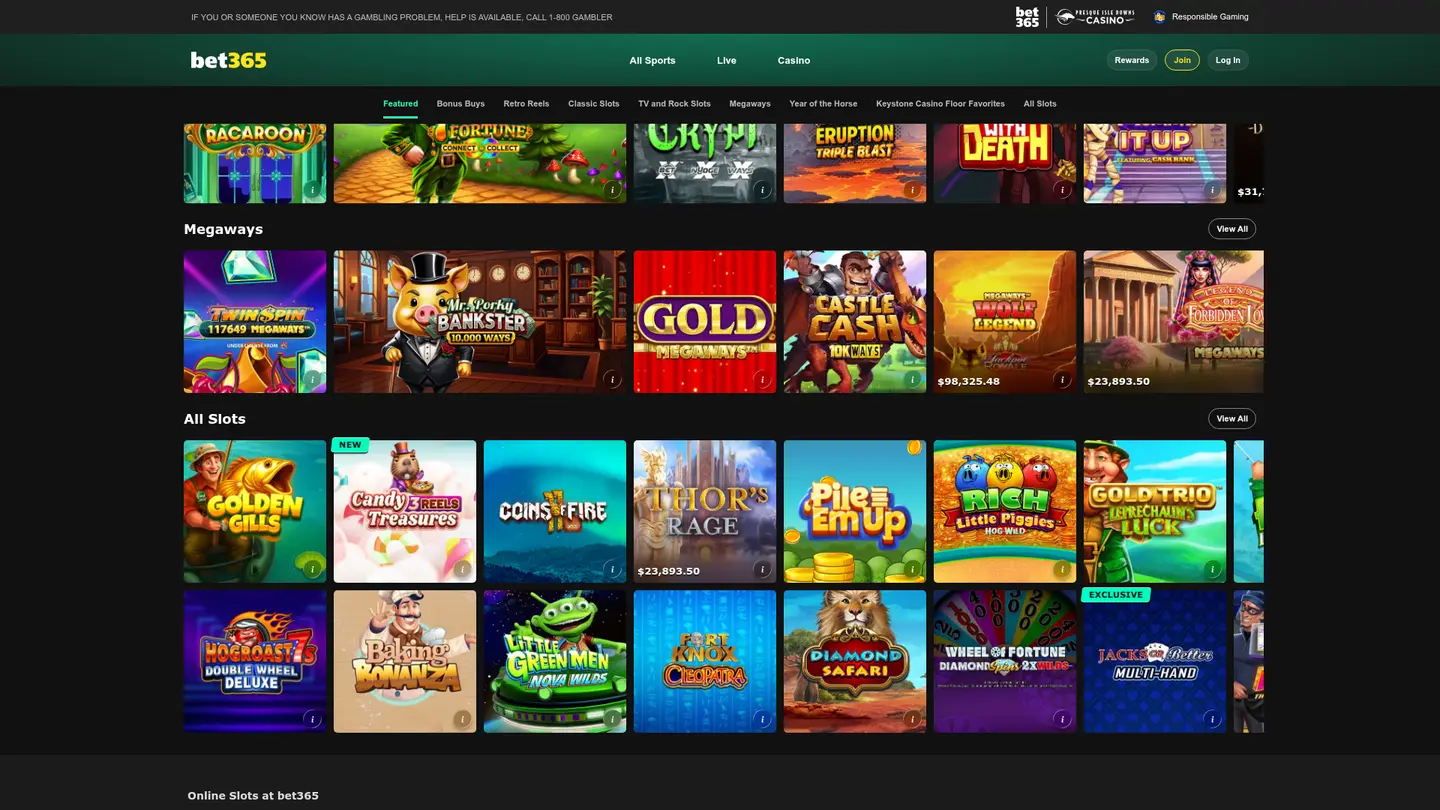Click the Rewards button
This screenshot has height=810, width=1440.
pos(1132,60)
